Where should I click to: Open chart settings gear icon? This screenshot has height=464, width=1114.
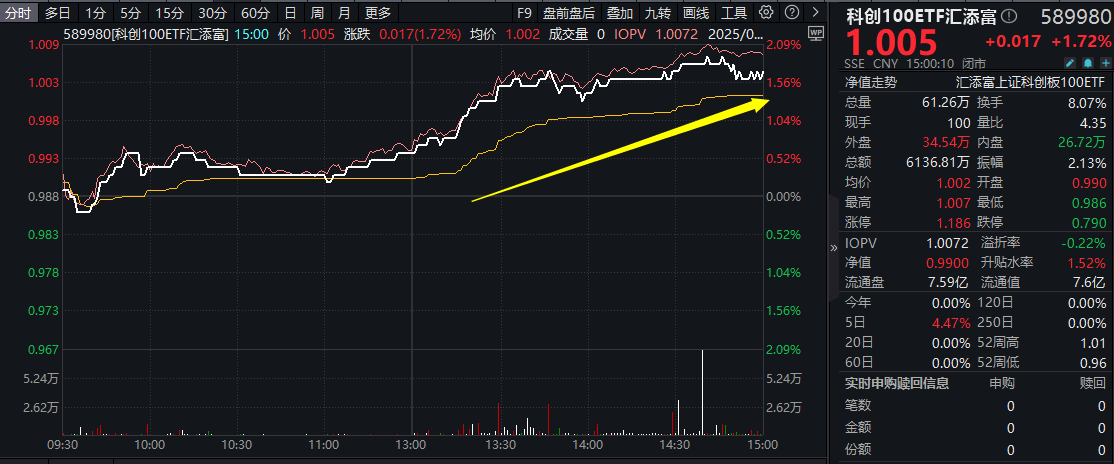click(x=766, y=13)
